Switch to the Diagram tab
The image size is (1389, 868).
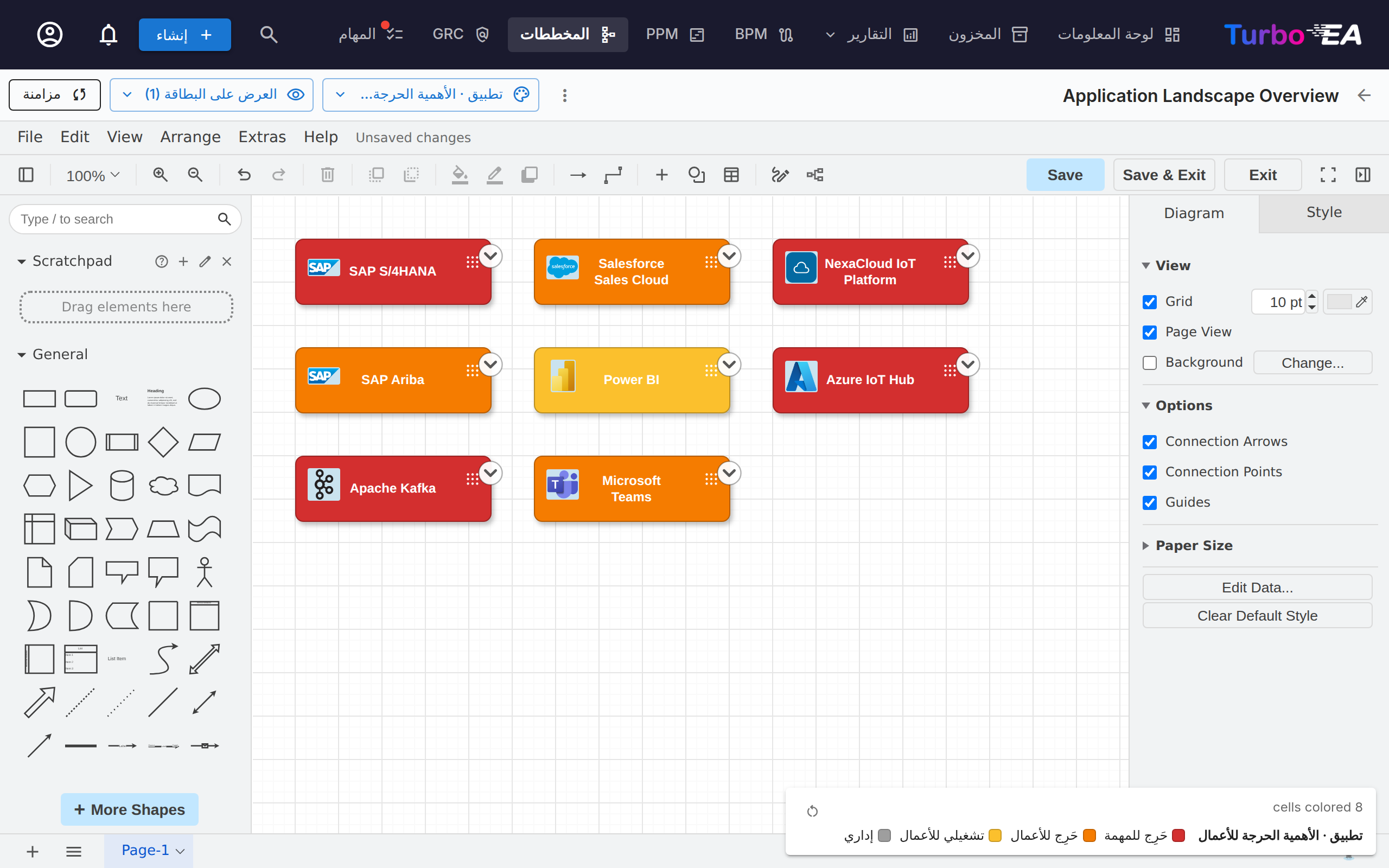[x=1194, y=214]
